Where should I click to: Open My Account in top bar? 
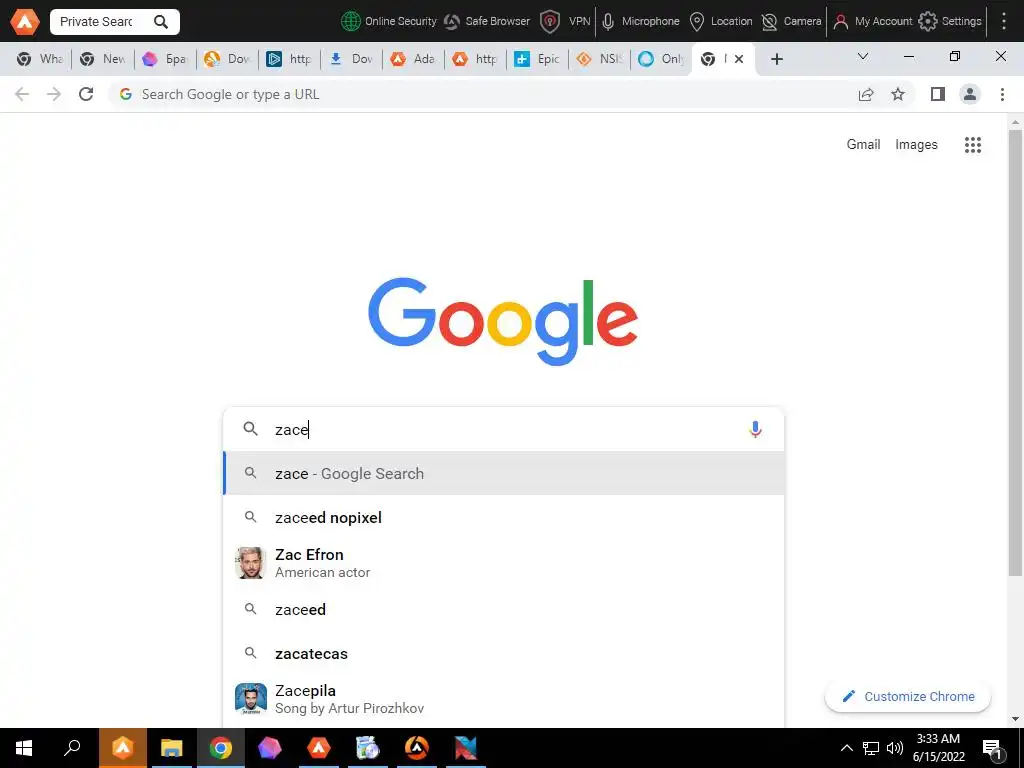point(872,22)
